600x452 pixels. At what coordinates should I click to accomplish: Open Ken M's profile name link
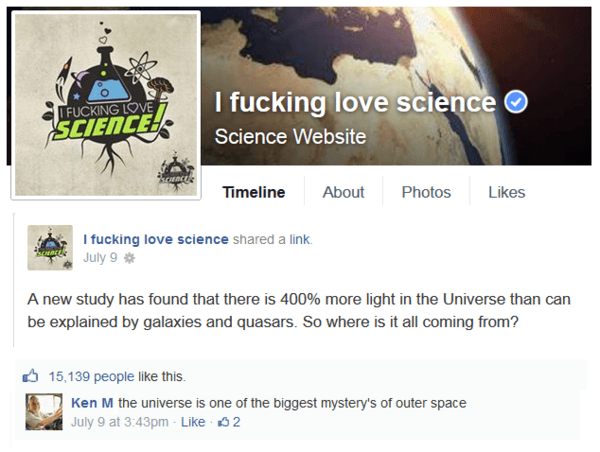tap(92, 403)
